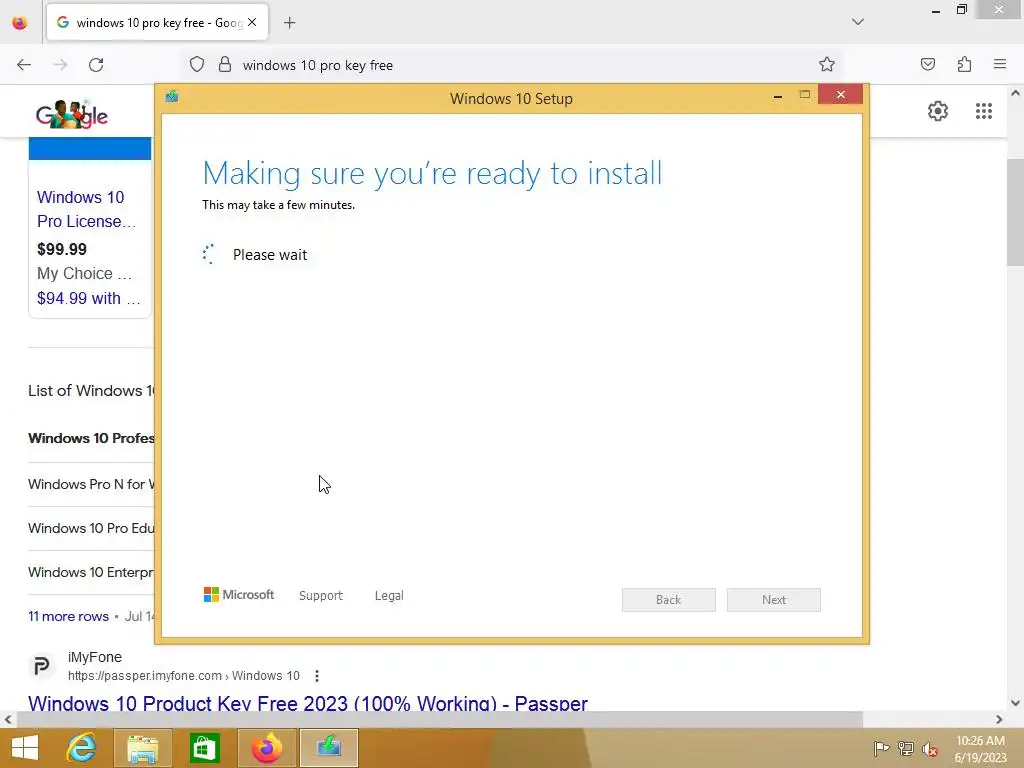
Task: Open Google settings gear icon
Action: [x=938, y=111]
